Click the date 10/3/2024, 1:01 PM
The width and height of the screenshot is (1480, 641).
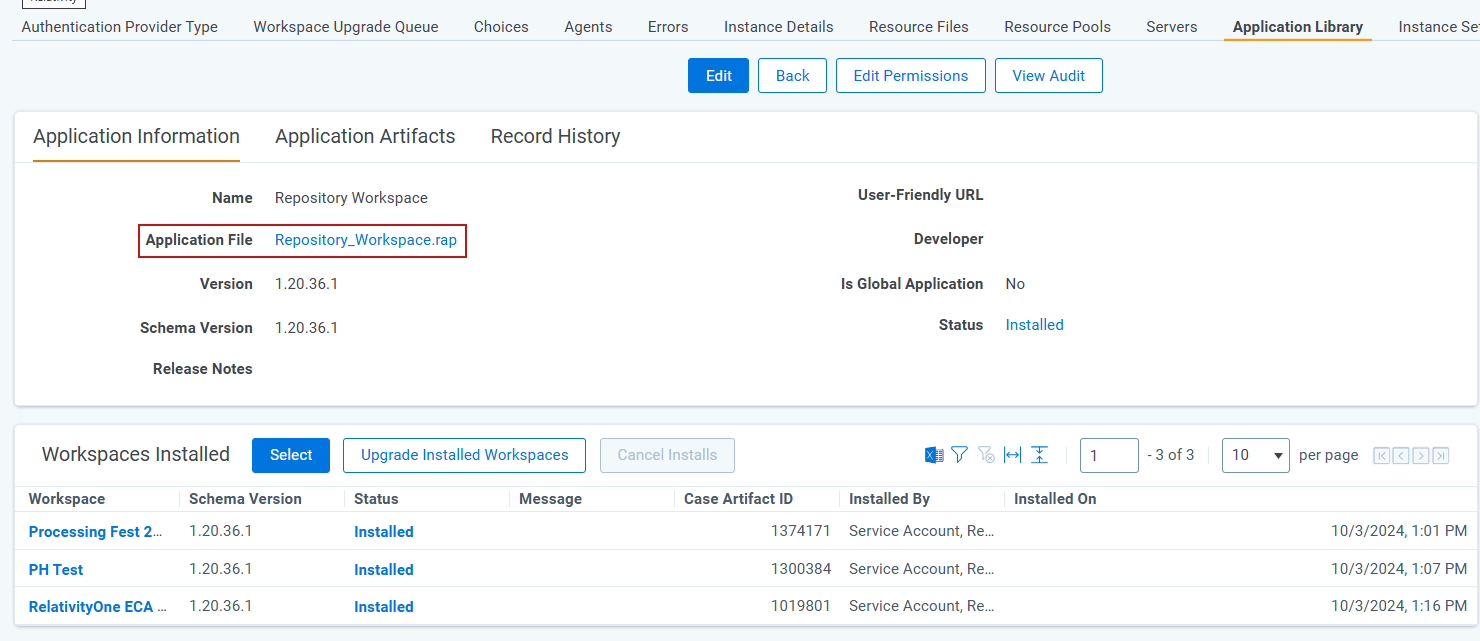click(1399, 531)
